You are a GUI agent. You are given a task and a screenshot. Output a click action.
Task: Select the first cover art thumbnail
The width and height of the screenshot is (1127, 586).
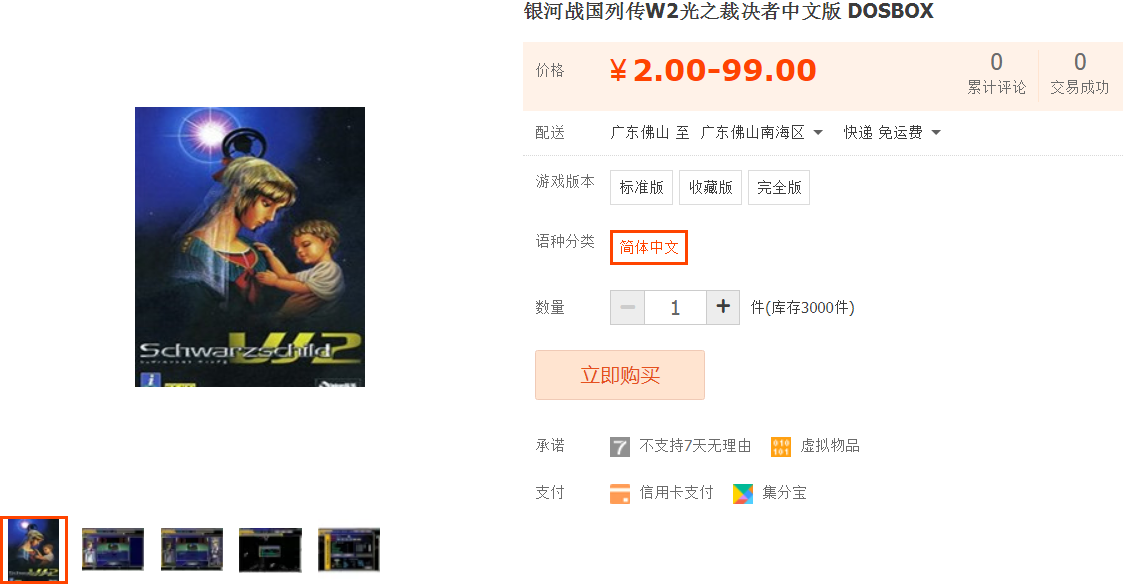pyautogui.click(x=34, y=550)
